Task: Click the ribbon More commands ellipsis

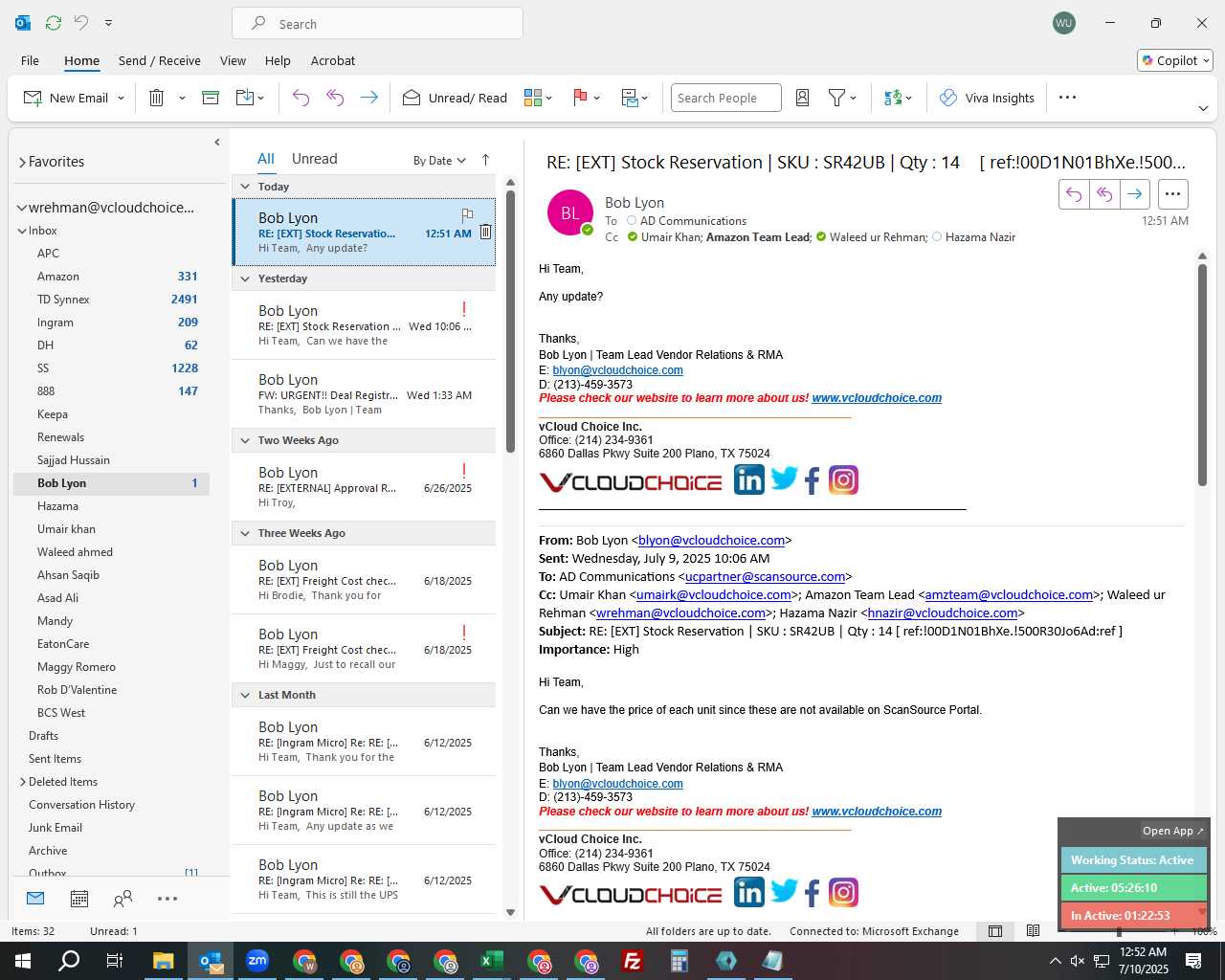Action: pos(1068,98)
